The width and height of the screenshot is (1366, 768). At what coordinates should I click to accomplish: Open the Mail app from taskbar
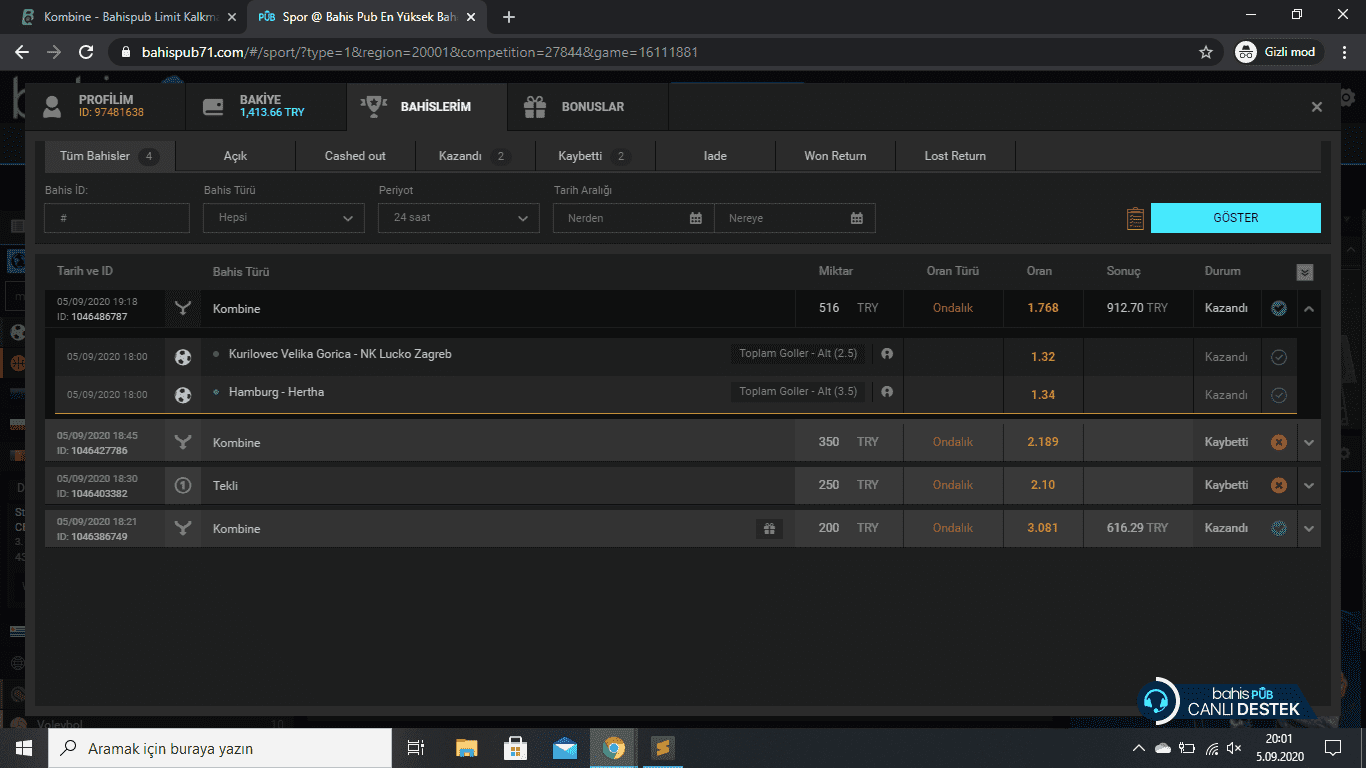(565, 748)
